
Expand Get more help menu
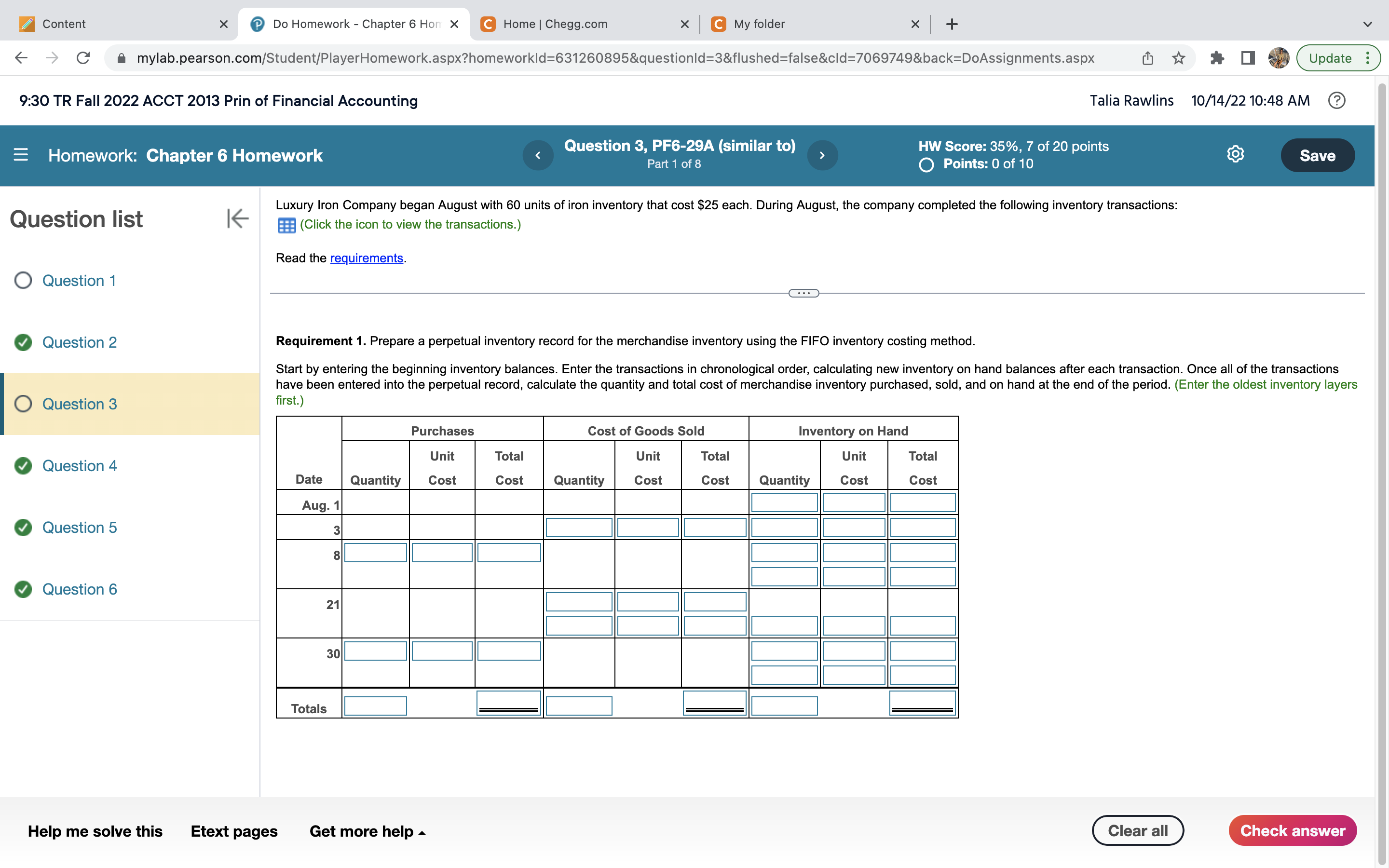[368, 831]
